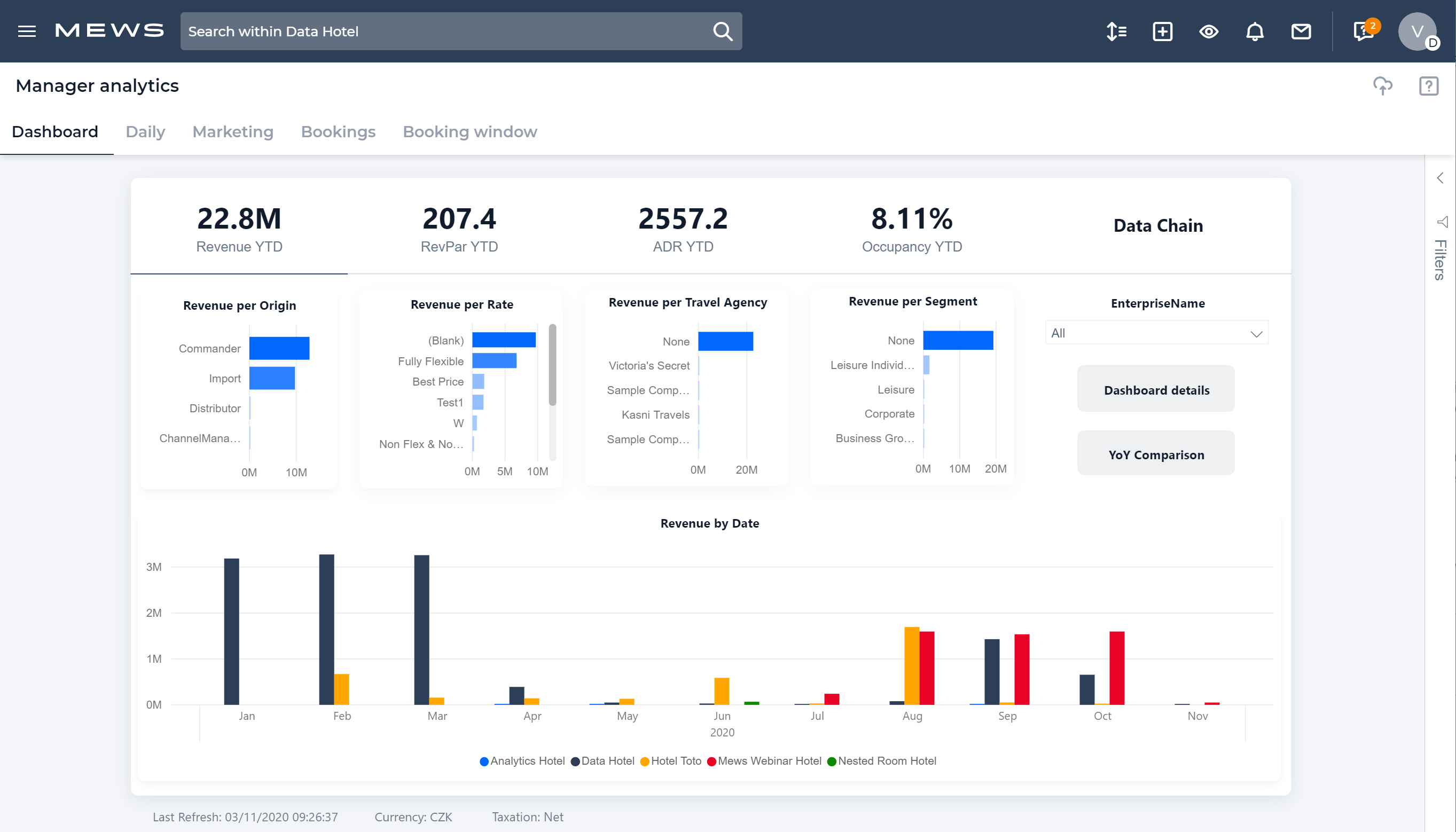The image size is (1456, 832).
Task: Open notifications bell icon
Action: (1254, 31)
